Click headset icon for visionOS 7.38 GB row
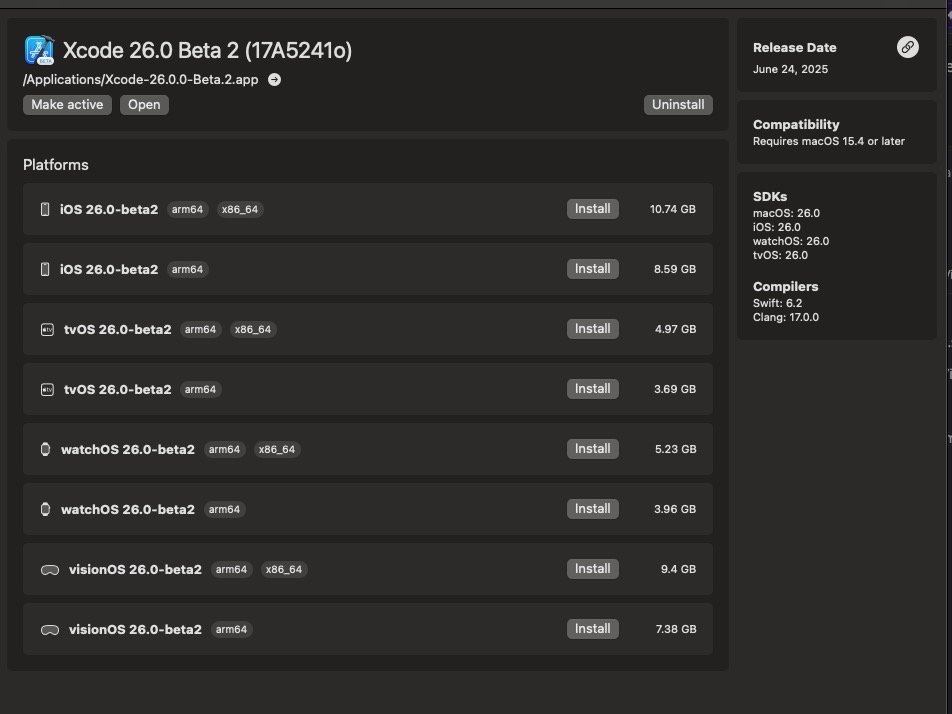 [x=50, y=630]
